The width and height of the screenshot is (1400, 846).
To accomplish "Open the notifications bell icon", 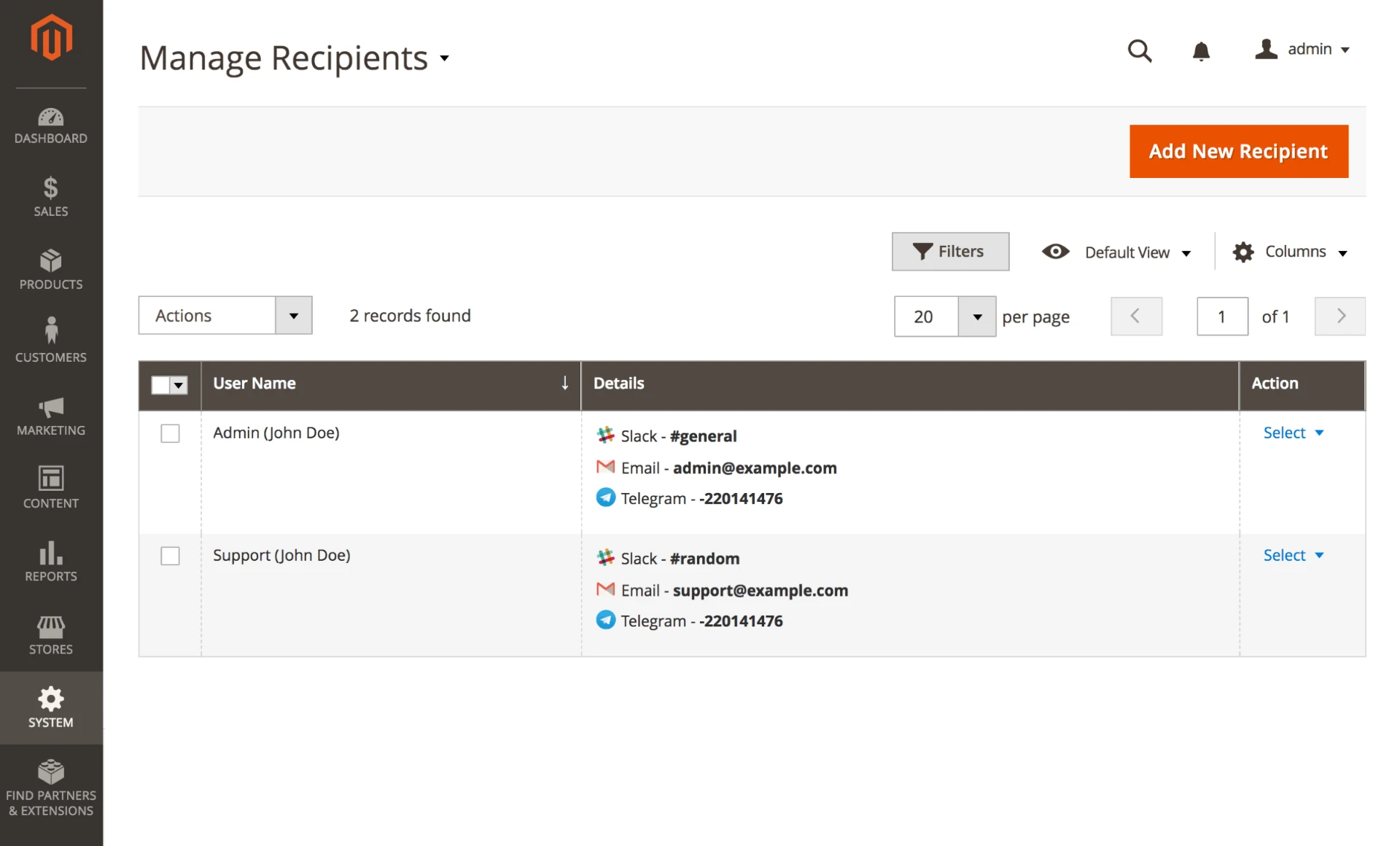I will click(1201, 51).
